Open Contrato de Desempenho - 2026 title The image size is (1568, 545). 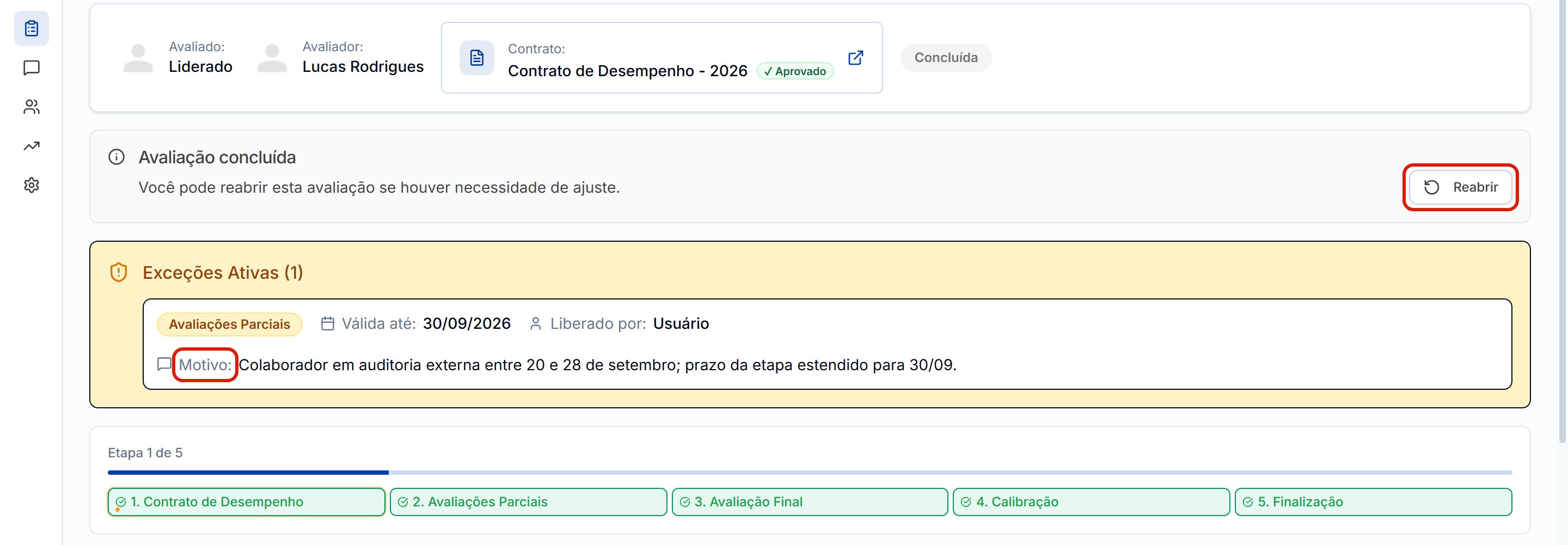[x=628, y=71]
